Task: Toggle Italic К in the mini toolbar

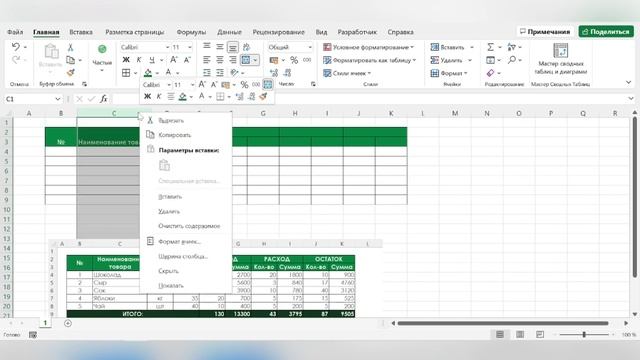Action: 159,96
